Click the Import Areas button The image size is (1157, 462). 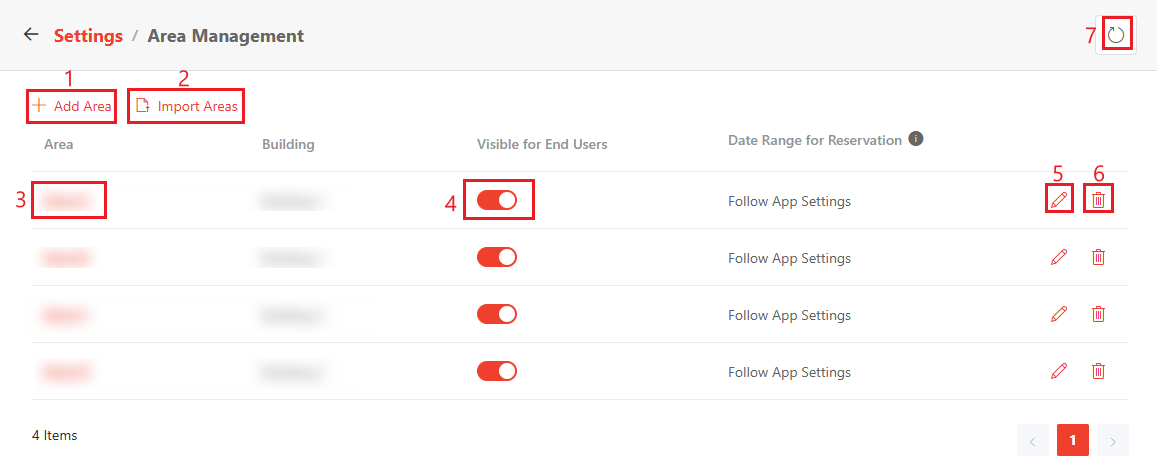tap(187, 106)
